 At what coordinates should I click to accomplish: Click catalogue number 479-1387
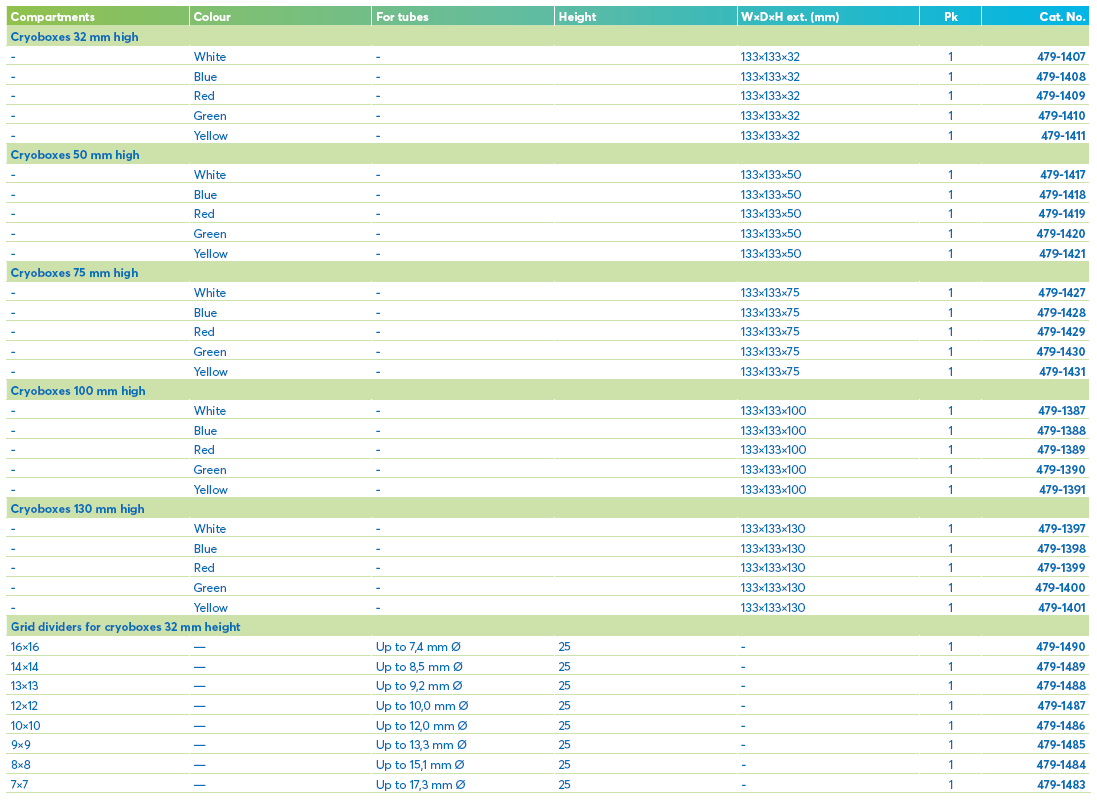(1062, 411)
